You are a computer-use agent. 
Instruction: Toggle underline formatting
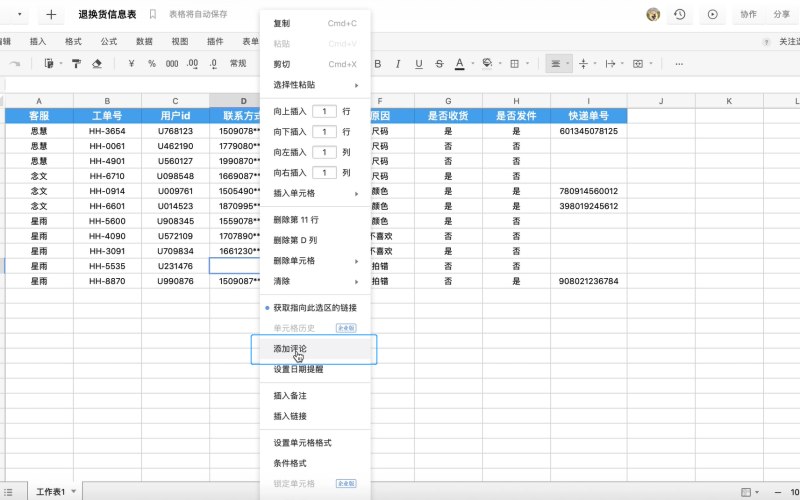pyautogui.click(x=418, y=64)
